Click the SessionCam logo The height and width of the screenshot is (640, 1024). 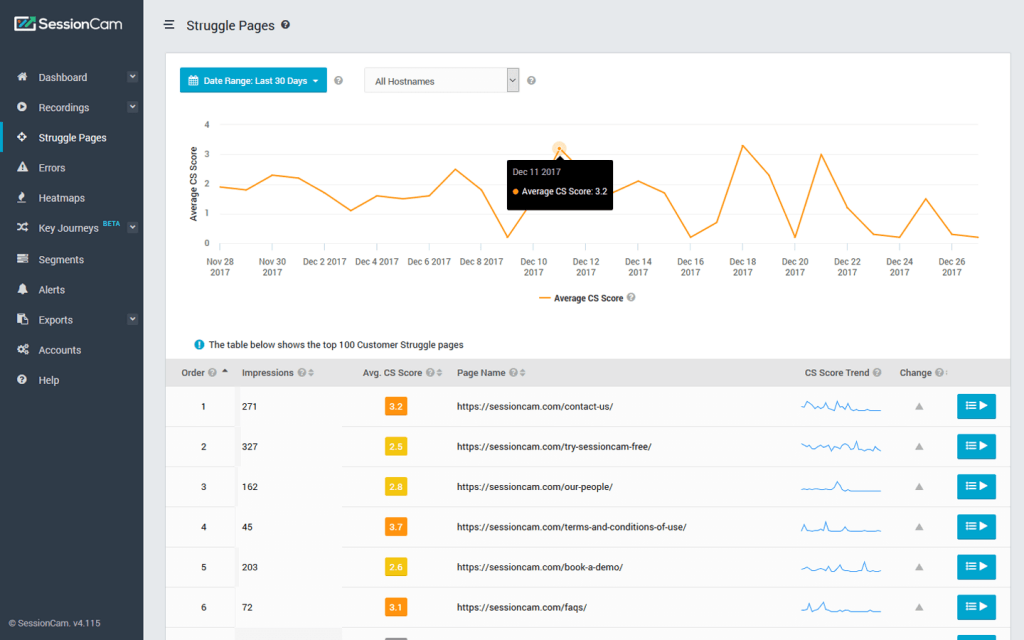tap(69, 24)
